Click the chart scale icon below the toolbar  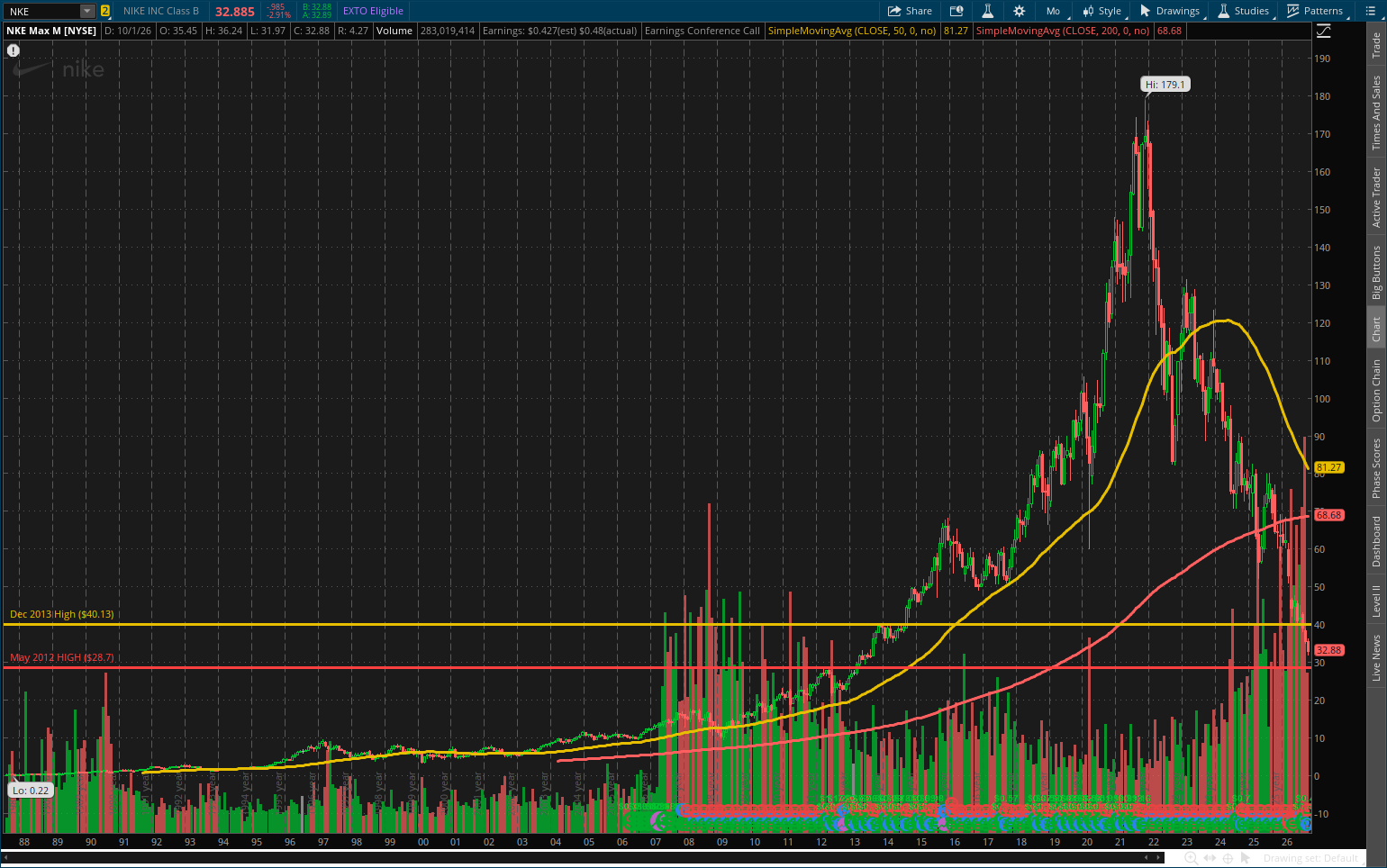point(1323,32)
